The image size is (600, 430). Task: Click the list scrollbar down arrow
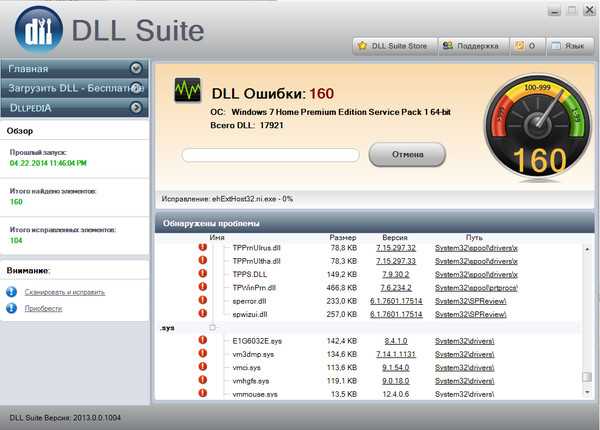coord(587,392)
